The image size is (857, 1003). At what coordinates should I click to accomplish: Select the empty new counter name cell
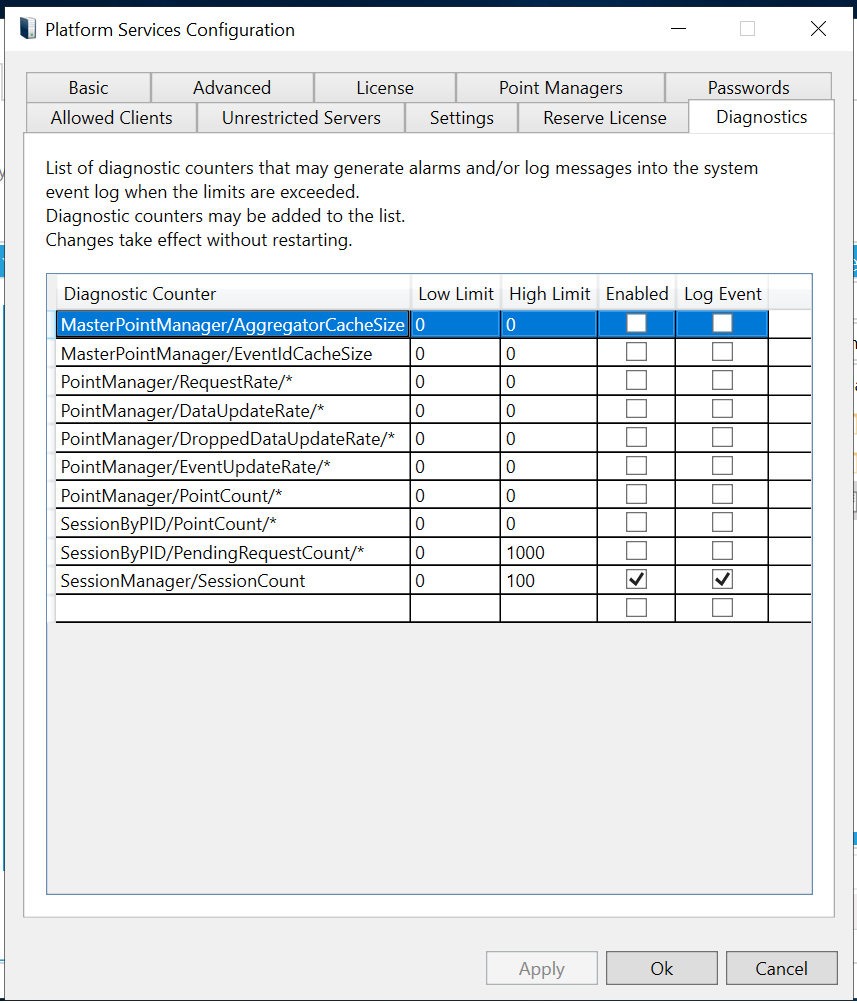coord(232,608)
